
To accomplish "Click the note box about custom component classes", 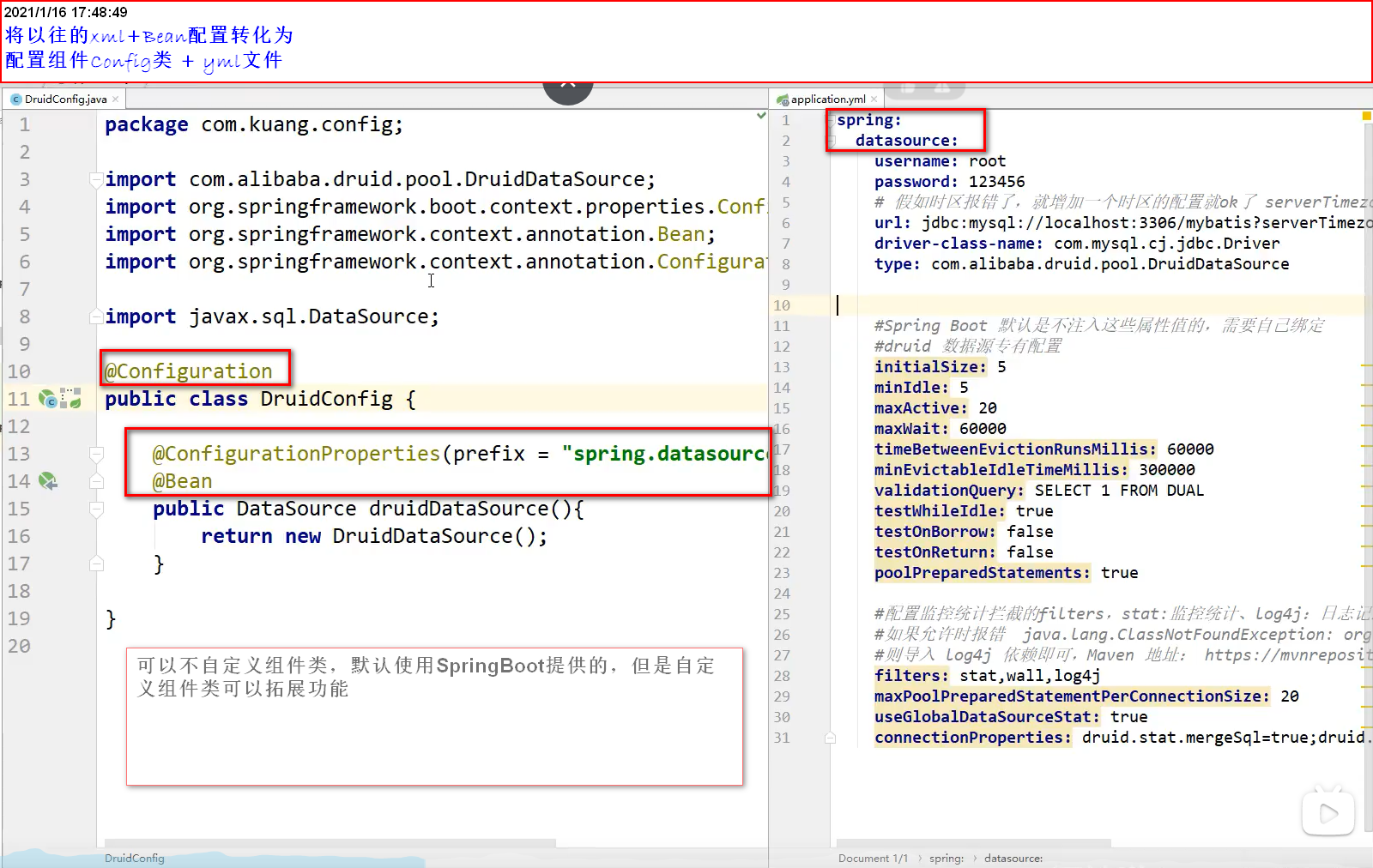I will (434, 716).
